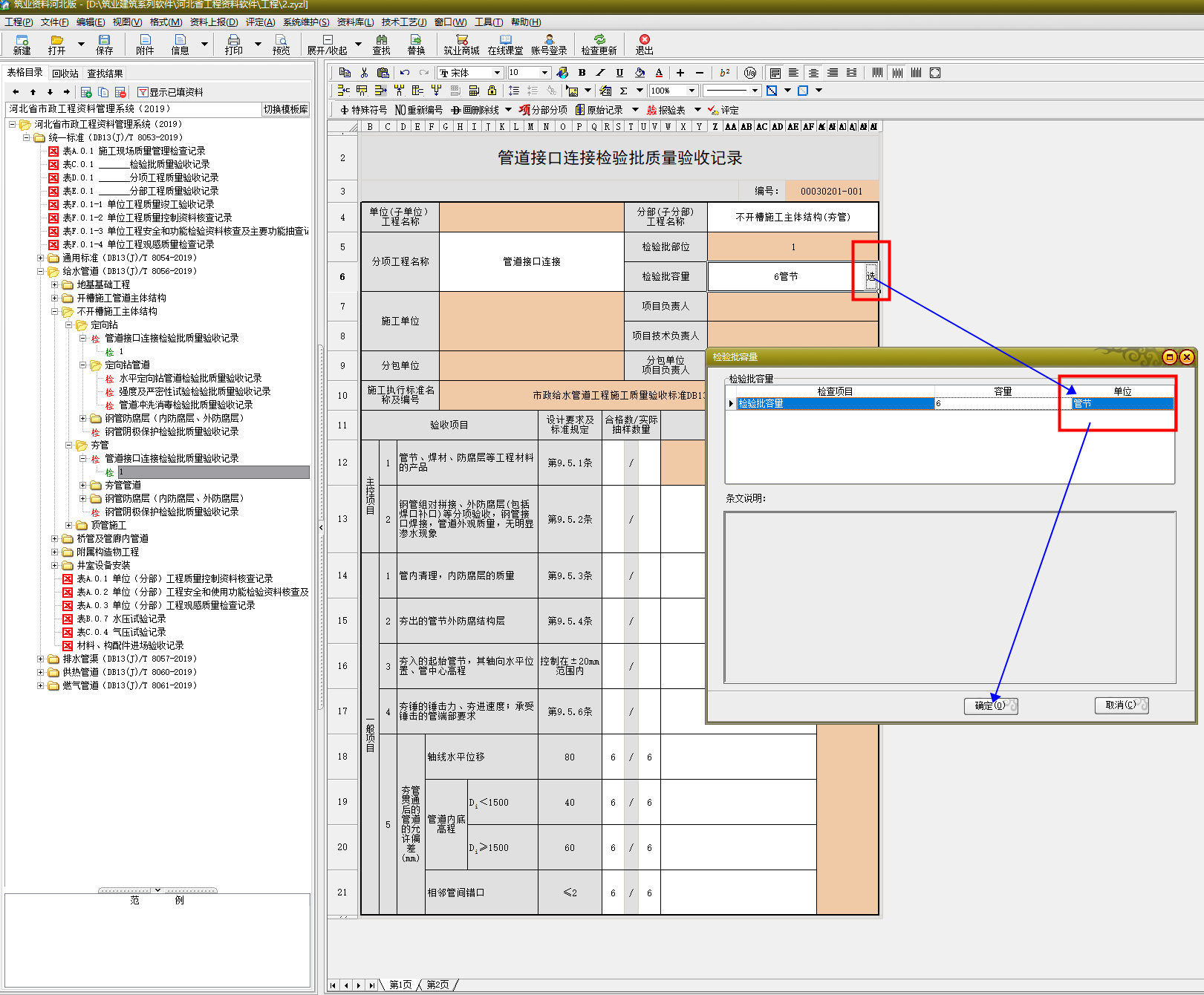The width and height of the screenshot is (1204, 995).
Task: Click the 容量 cell showing 6
Action: click(1003, 403)
